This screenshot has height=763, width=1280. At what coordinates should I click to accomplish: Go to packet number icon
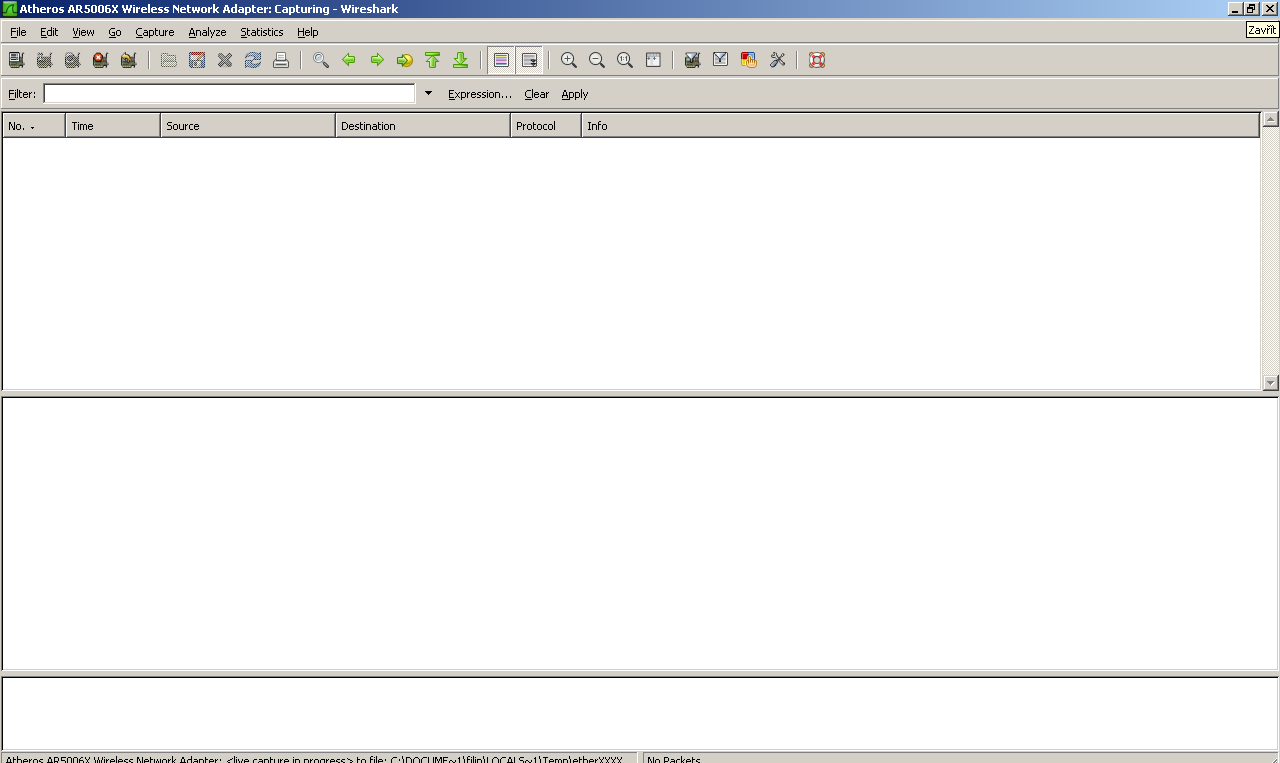pyautogui.click(x=405, y=60)
